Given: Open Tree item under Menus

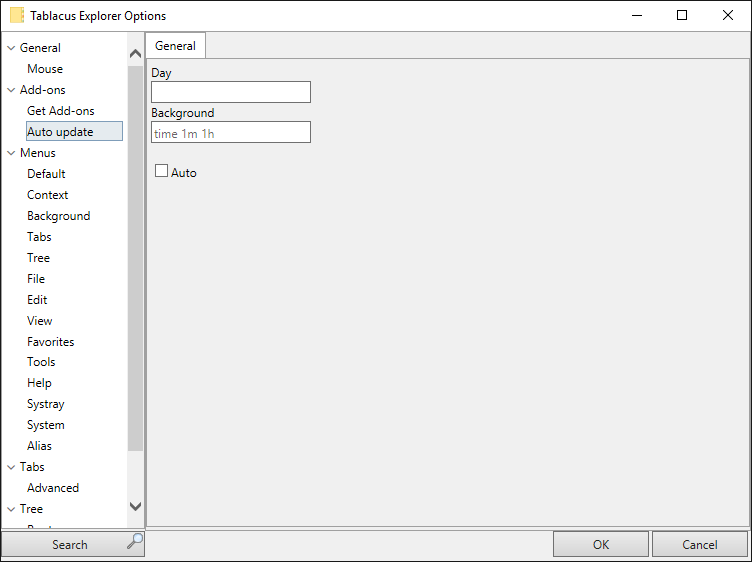Looking at the screenshot, I should tap(38, 258).
